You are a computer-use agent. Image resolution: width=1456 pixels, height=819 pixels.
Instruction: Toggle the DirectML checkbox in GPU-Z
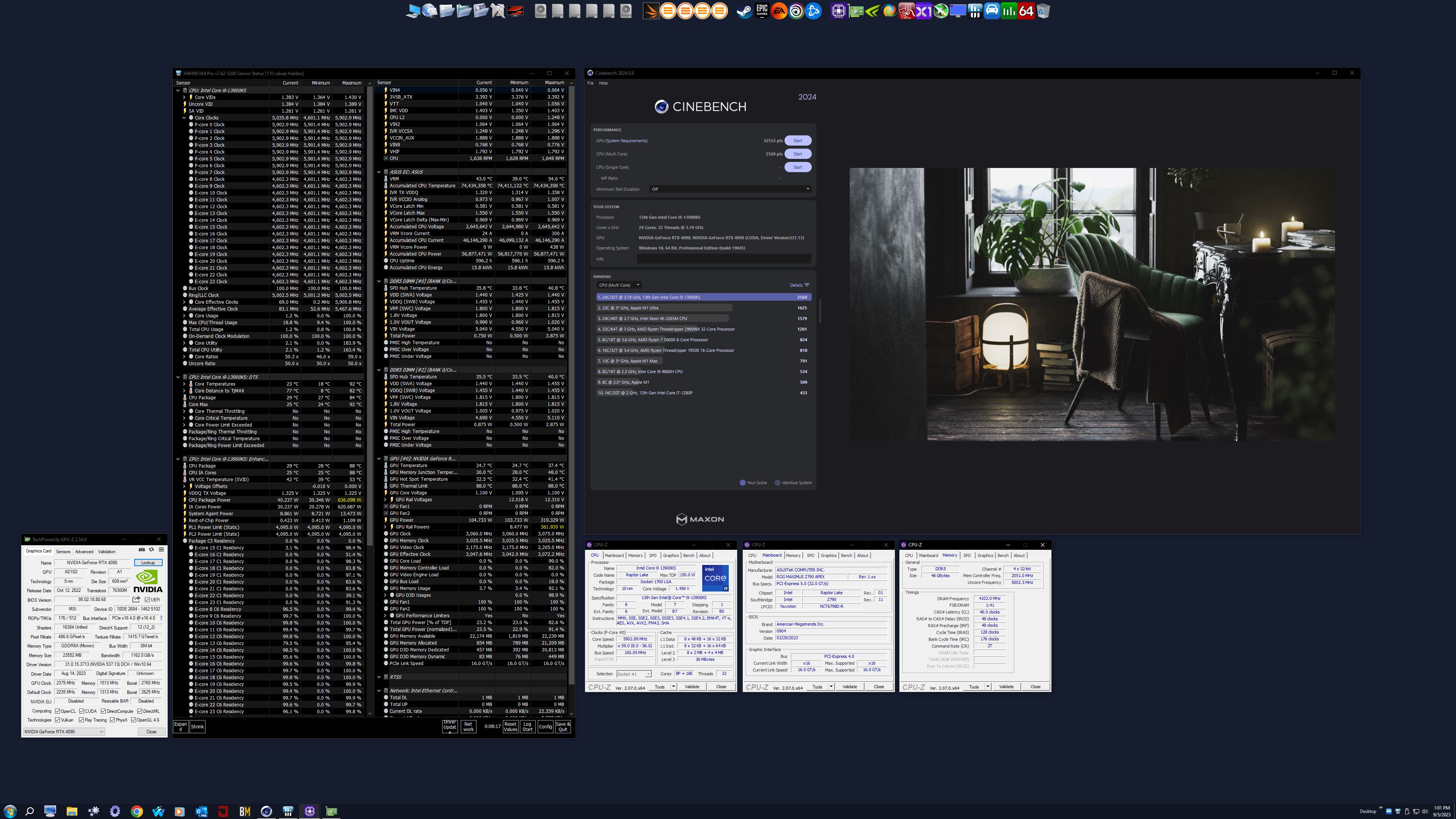point(140,711)
